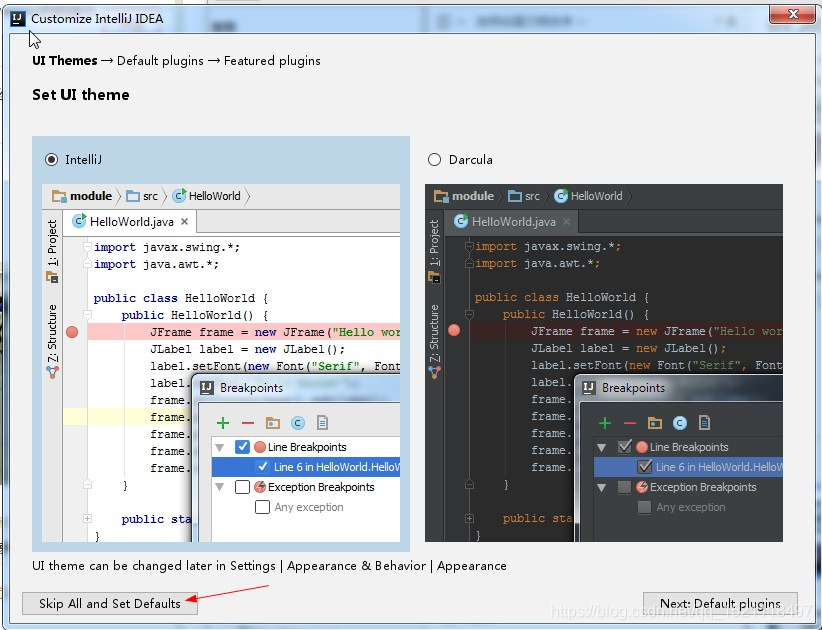Click src folder icon in Darcula preview breadcrumb
Viewport: 822px width, 630px height.
coord(515,197)
